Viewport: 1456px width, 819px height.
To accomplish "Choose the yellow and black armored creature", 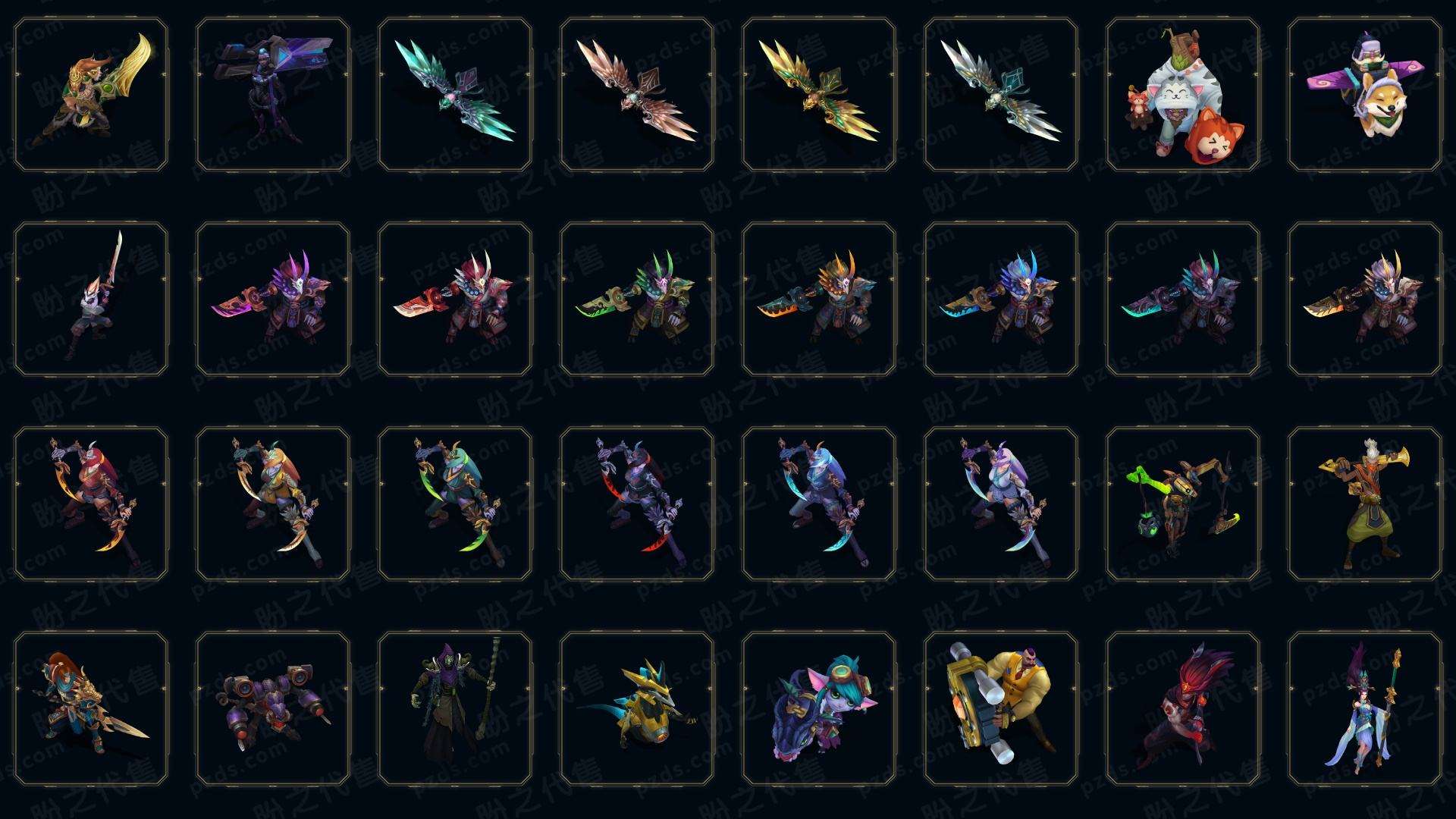I will click(637, 708).
